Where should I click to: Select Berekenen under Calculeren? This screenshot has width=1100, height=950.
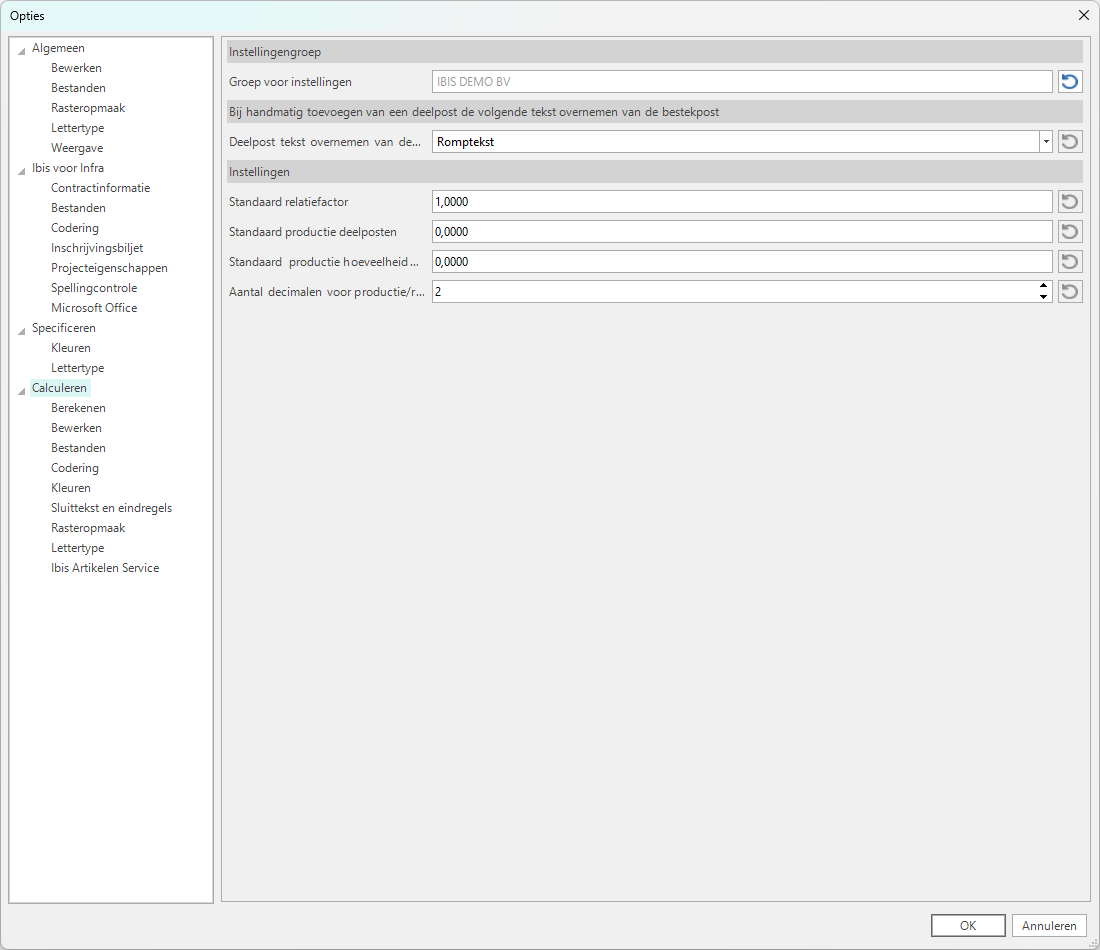[78, 408]
